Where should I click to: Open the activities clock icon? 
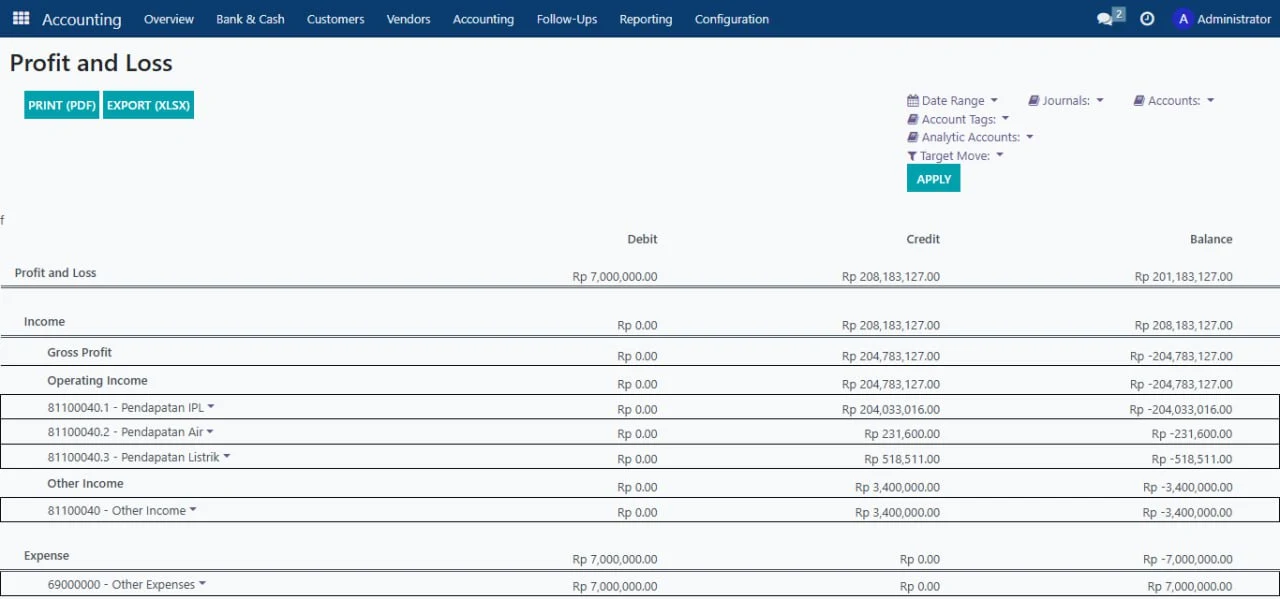[x=1147, y=19]
